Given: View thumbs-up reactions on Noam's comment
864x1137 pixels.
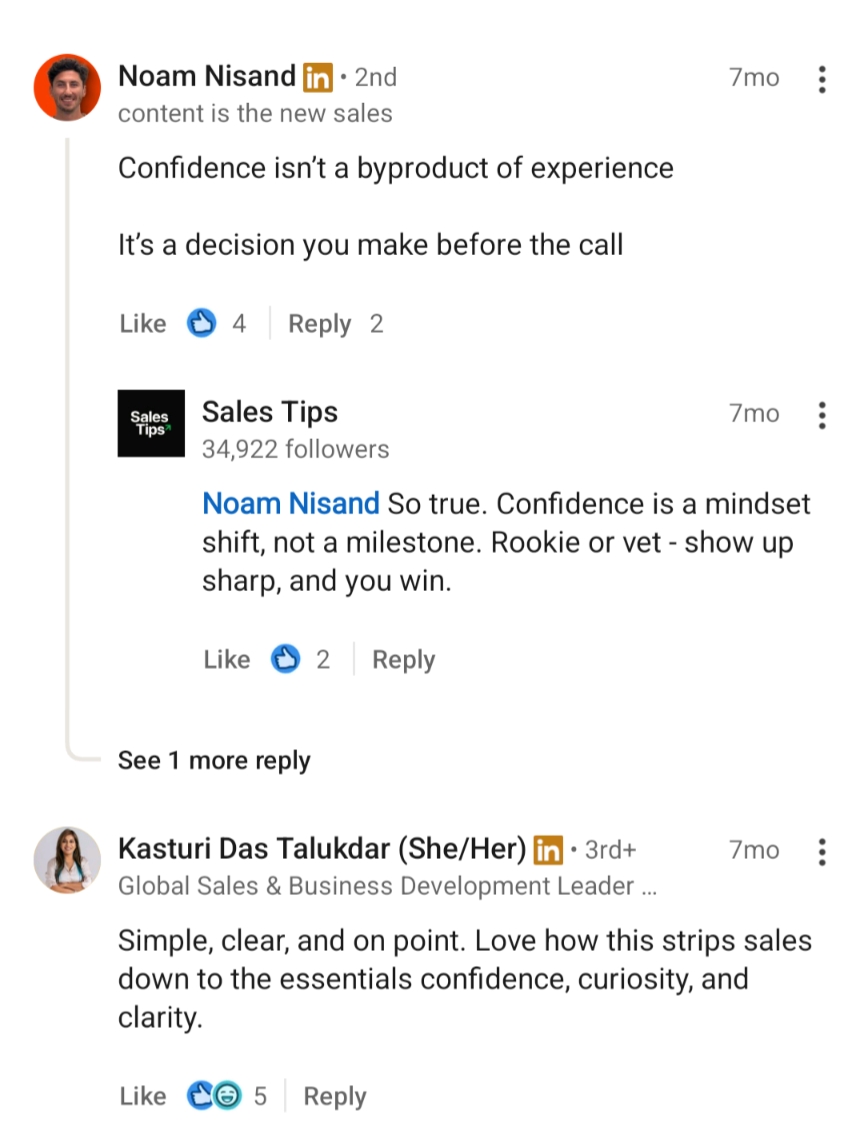Looking at the screenshot, I should click(202, 324).
